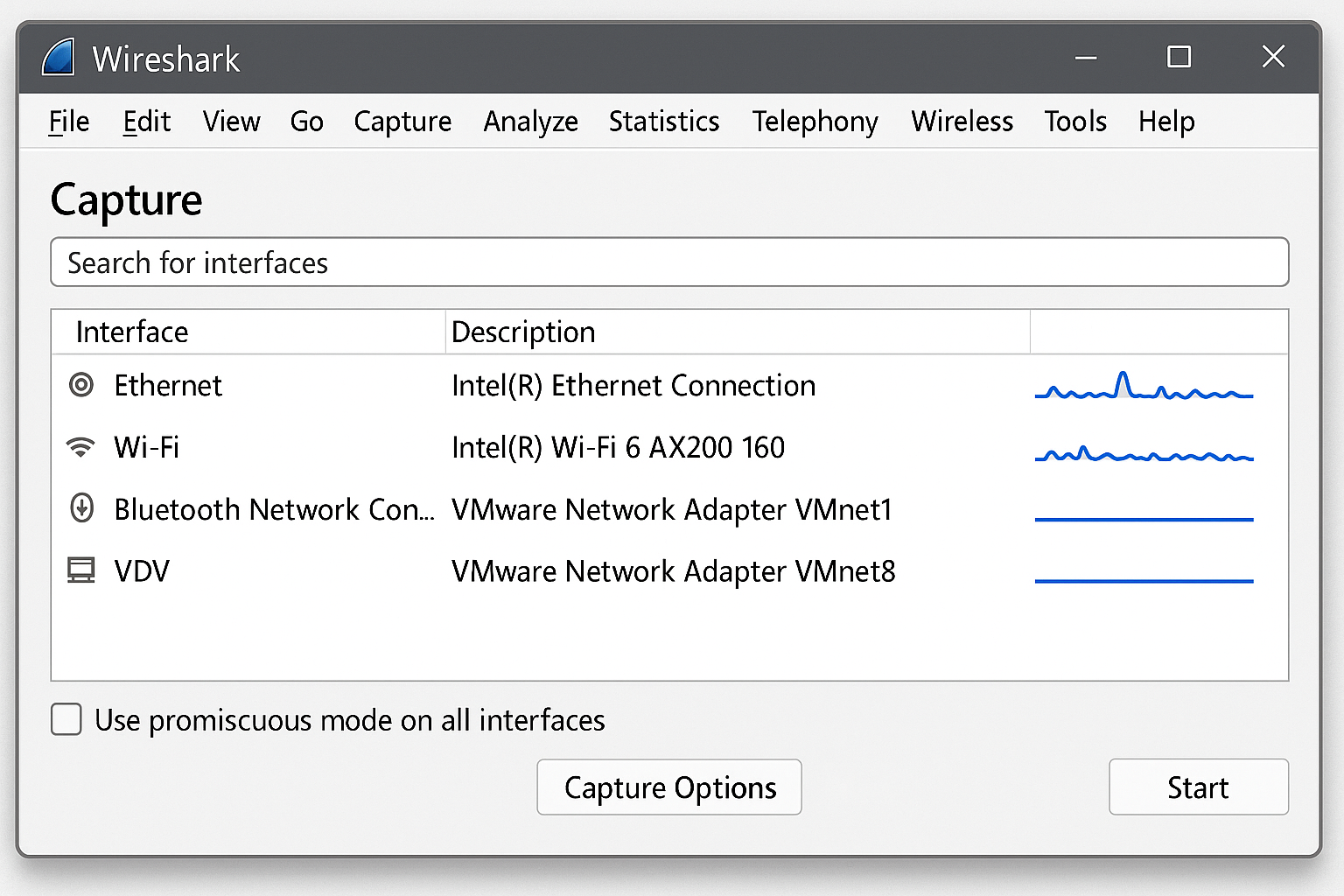Open the Edit menu

click(146, 122)
